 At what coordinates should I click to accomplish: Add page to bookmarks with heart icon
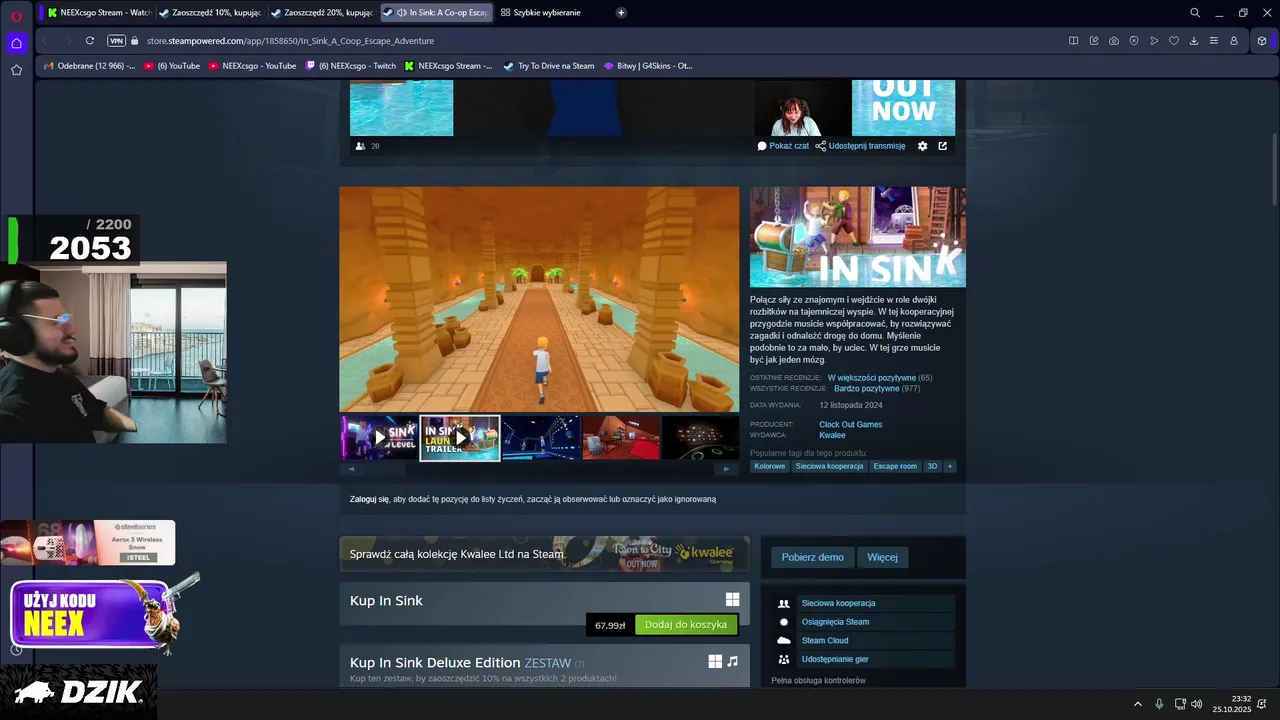pos(1174,41)
